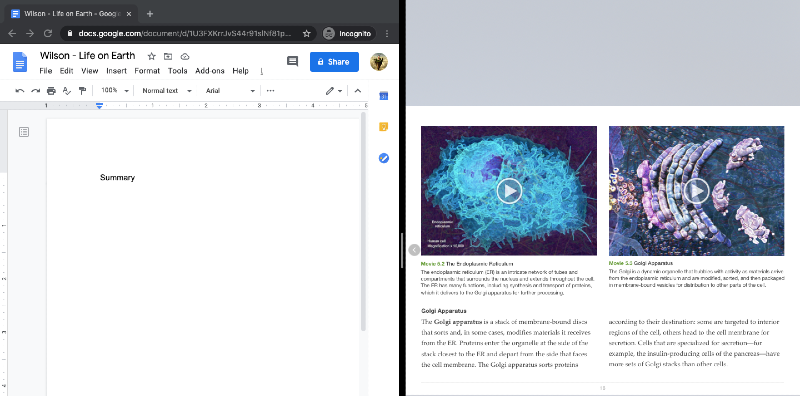The image size is (800, 396).
Task: Show more toolbar options
Action: click(x=270, y=90)
